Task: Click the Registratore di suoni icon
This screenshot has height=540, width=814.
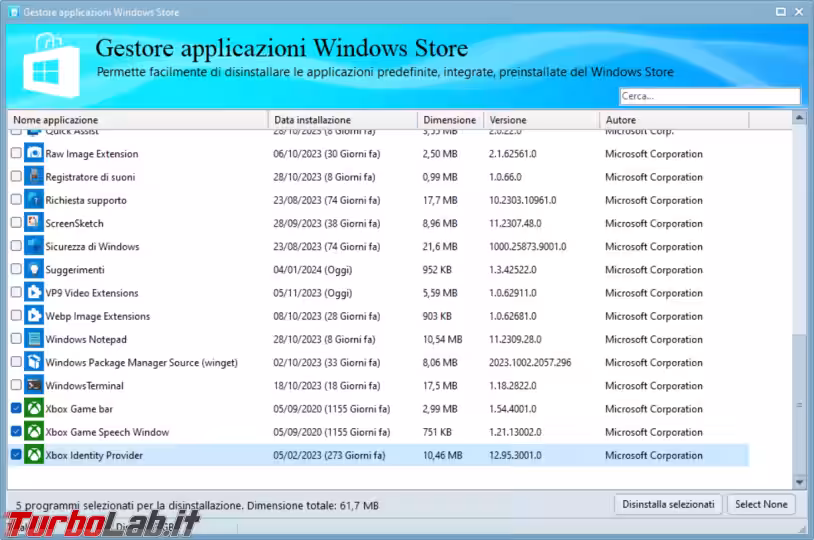Action: pos(34,177)
